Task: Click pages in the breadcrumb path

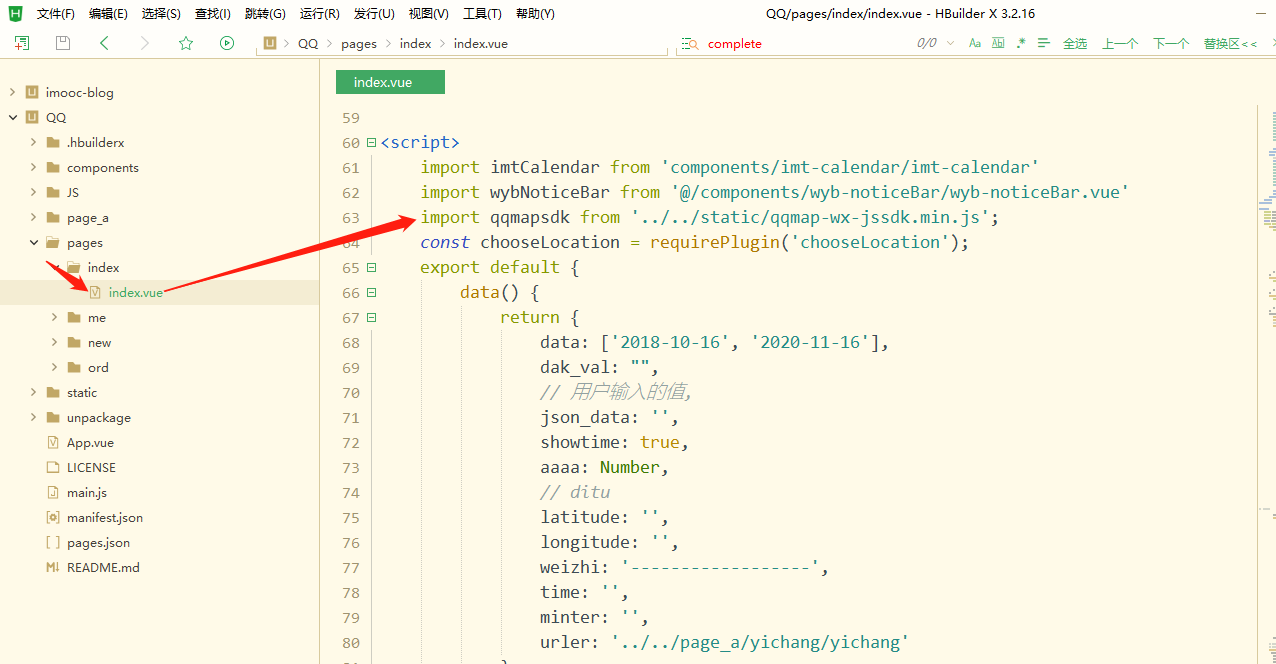Action: point(359,43)
